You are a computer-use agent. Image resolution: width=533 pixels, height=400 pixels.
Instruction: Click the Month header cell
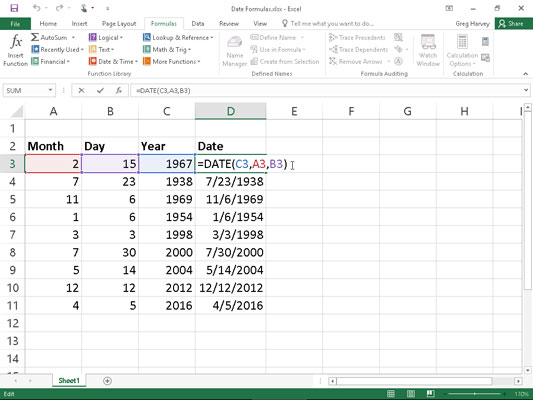[x=53, y=146]
